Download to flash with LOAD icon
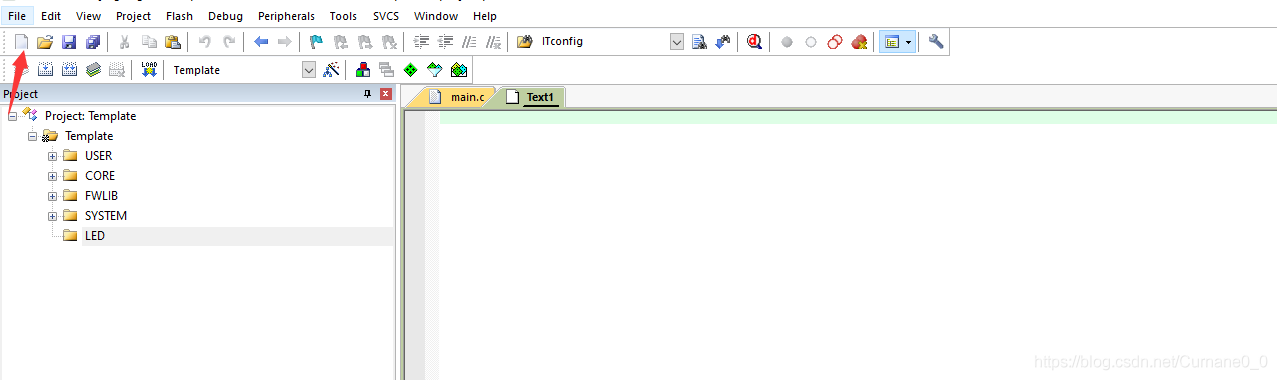The width and height of the screenshot is (1277, 380). click(x=149, y=70)
